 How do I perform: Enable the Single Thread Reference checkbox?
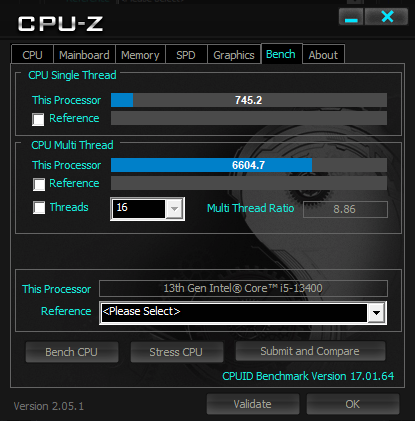38,119
